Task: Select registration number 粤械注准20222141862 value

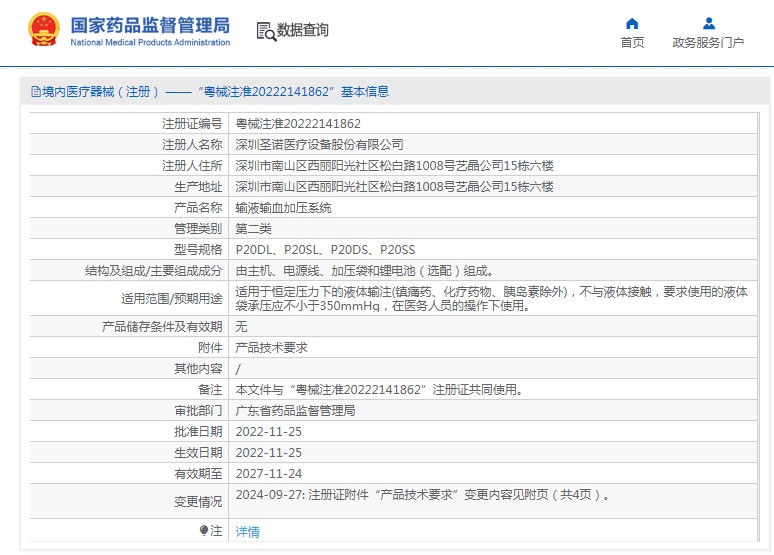Action: pos(298,123)
